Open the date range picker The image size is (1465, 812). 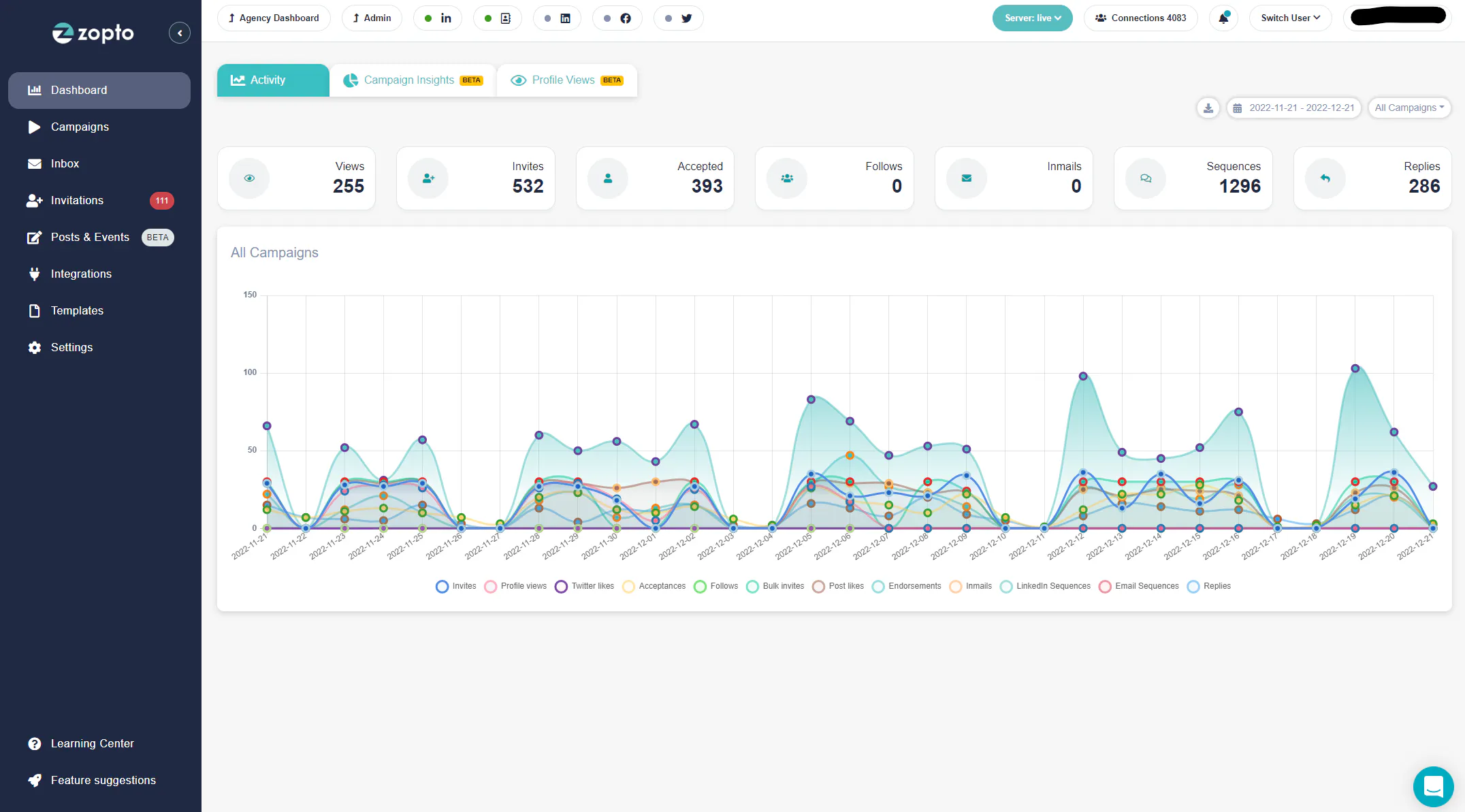pyautogui.click(x=1294, y=108)
